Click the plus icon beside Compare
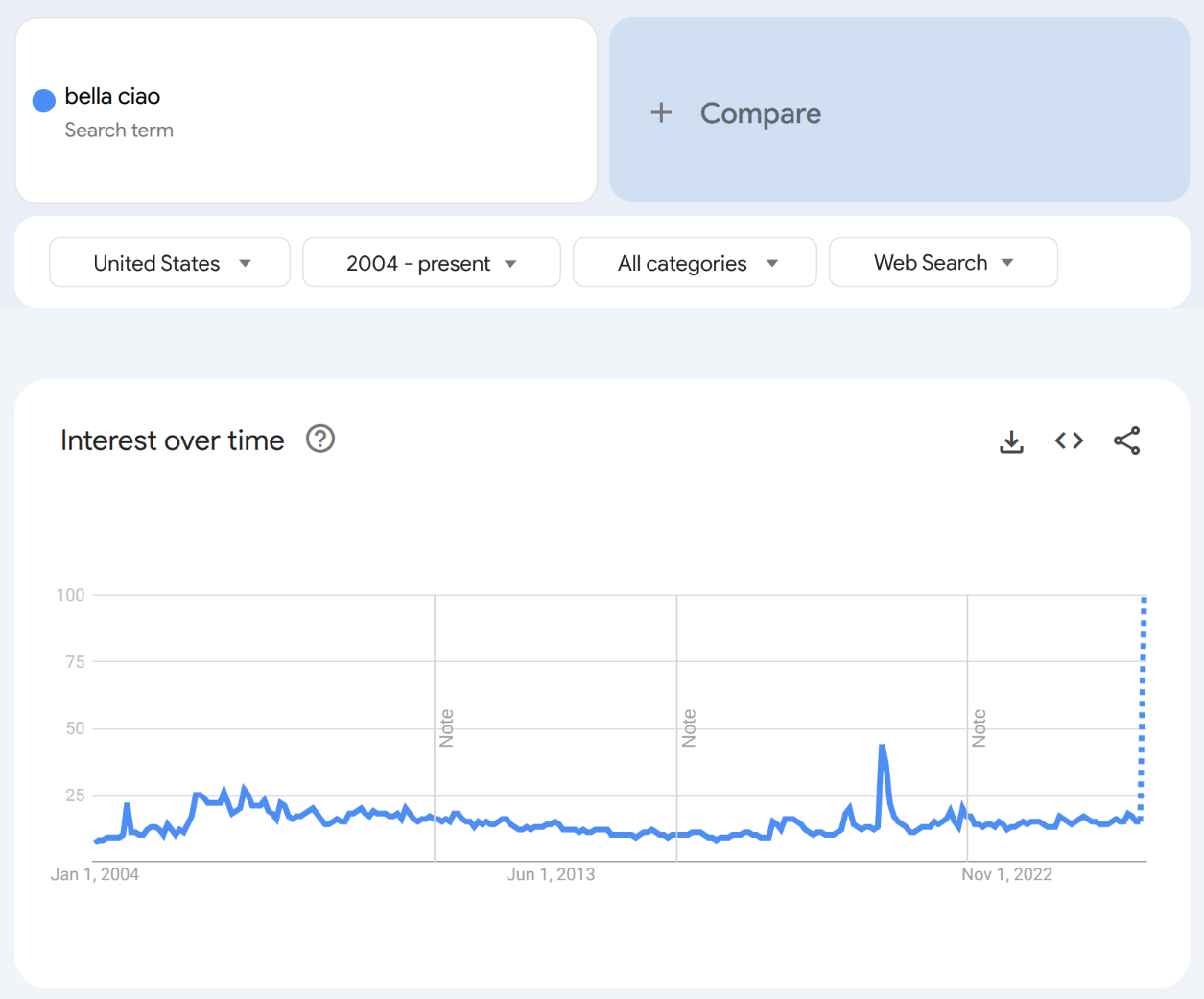The image size is (1204, 999). pos(661,113)
